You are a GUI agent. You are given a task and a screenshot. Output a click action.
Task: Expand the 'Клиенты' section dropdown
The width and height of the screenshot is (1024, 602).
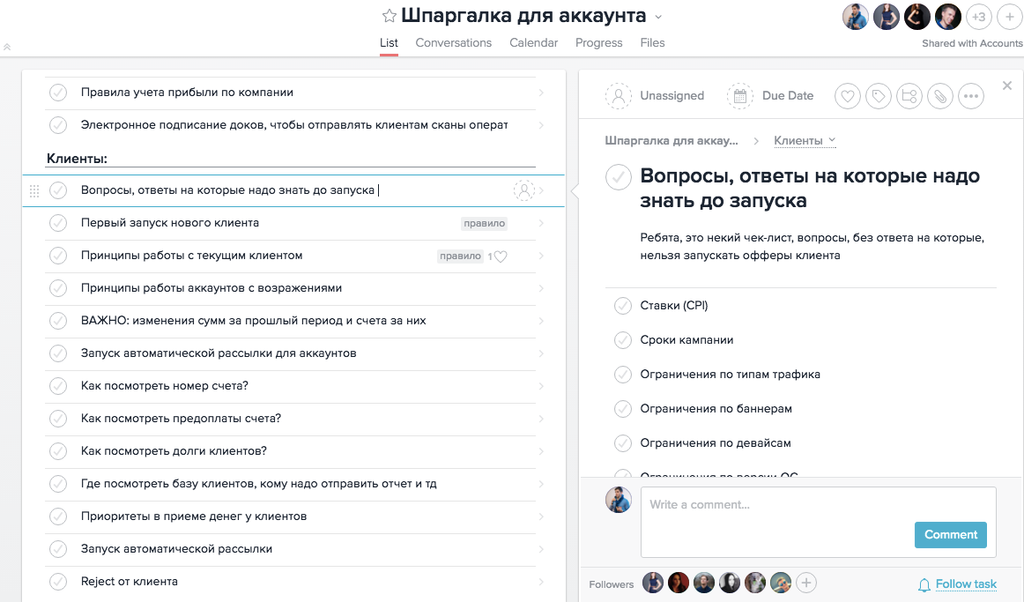[x=832, y=141]
